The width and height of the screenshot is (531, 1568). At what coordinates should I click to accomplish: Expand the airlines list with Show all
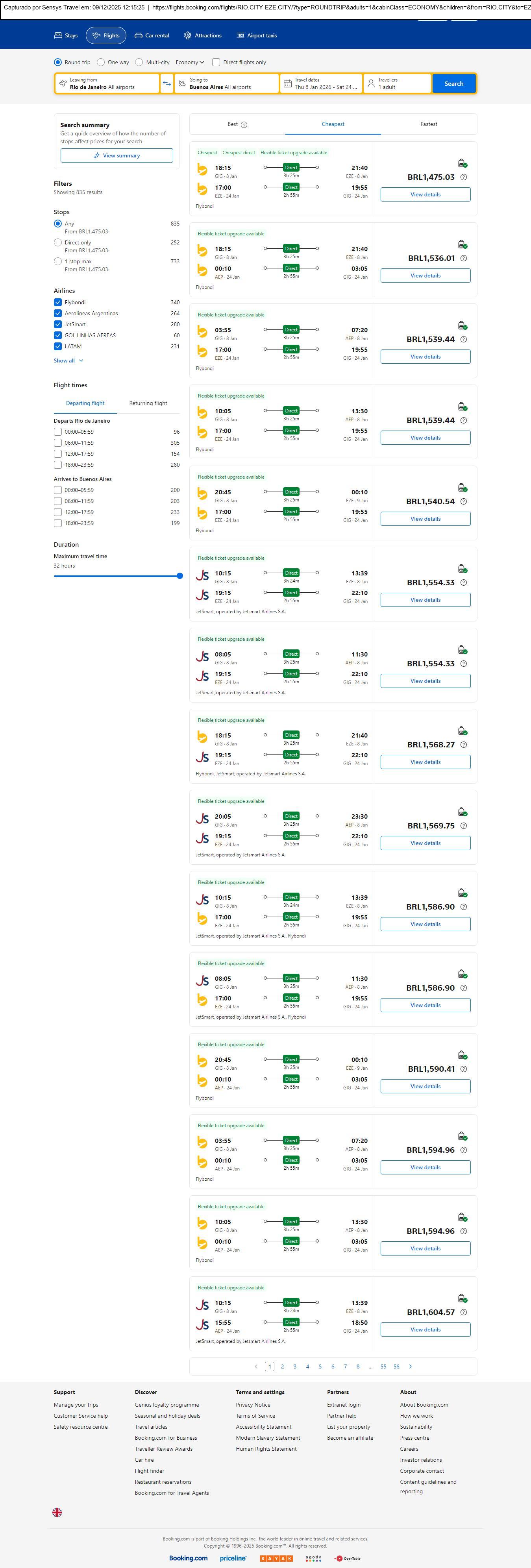tap(68, 361)
